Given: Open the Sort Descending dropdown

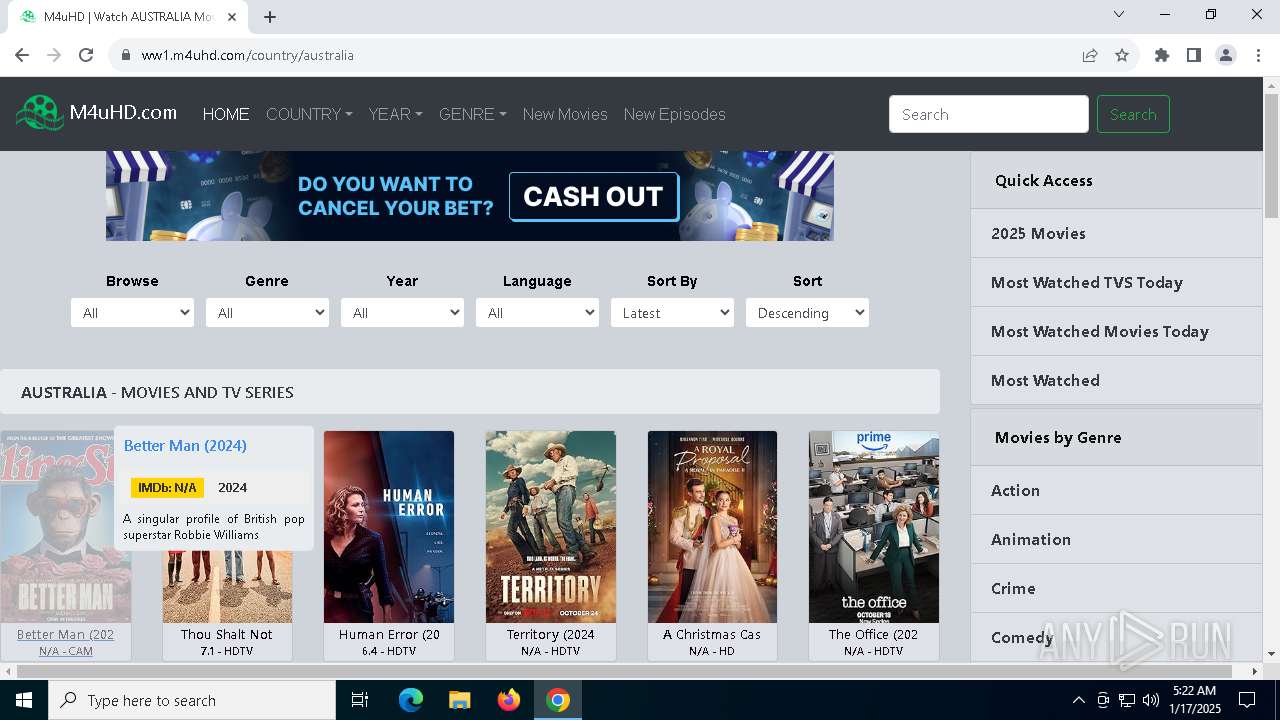Looking at the screenshot, I should pyautogui.click(x=807, y=313).
